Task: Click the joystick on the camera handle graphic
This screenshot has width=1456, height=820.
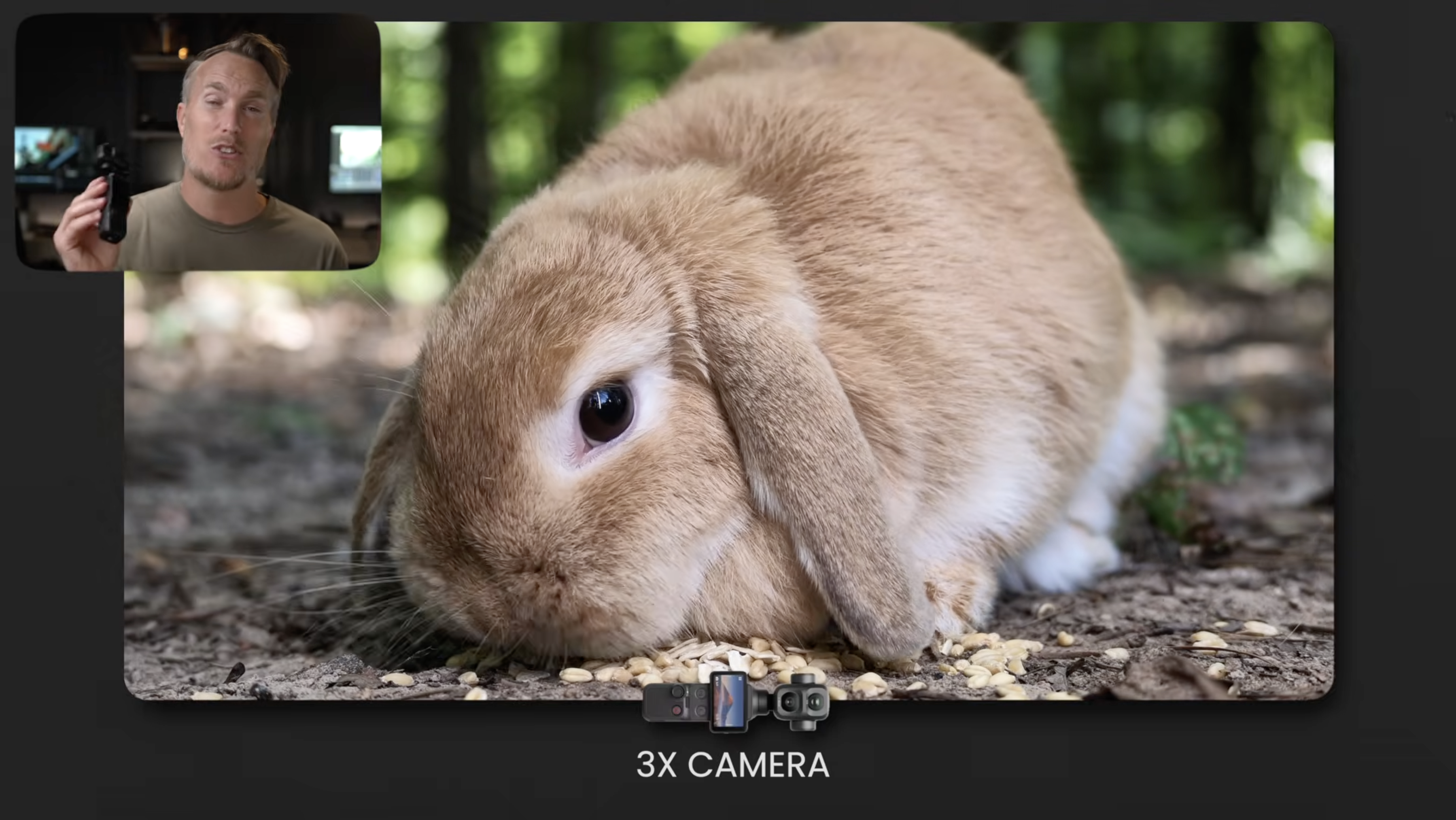Action: (678, 691)
